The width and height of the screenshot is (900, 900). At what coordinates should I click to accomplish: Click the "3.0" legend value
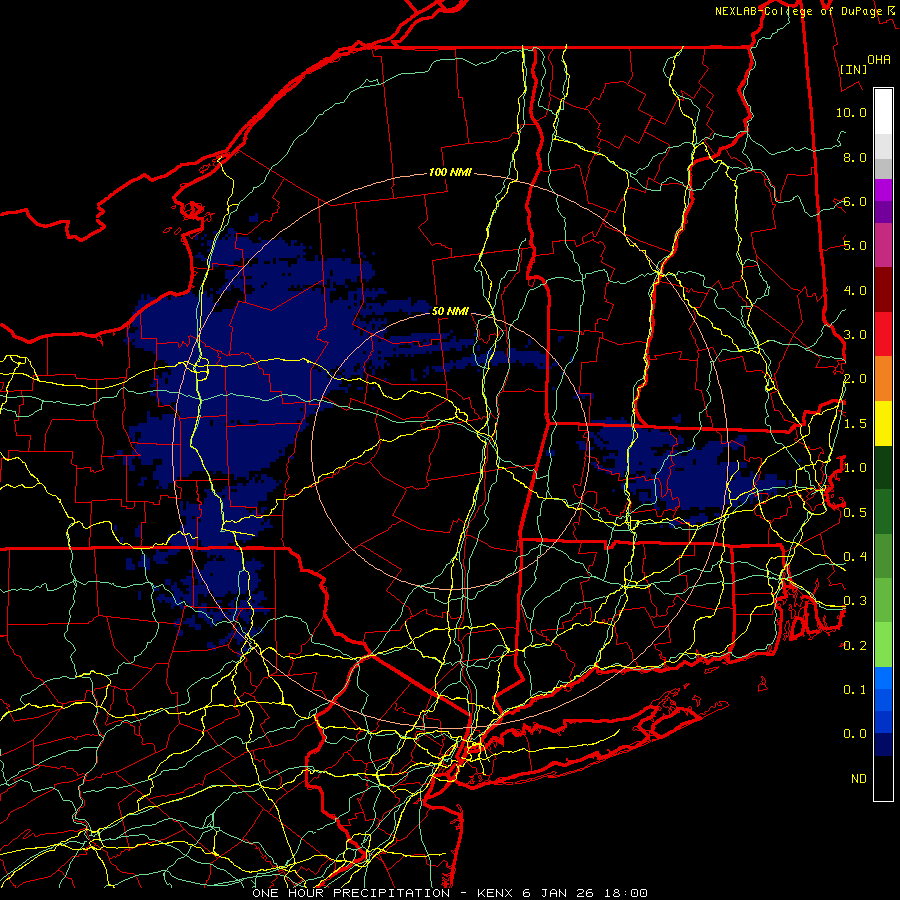click(855, 334)
